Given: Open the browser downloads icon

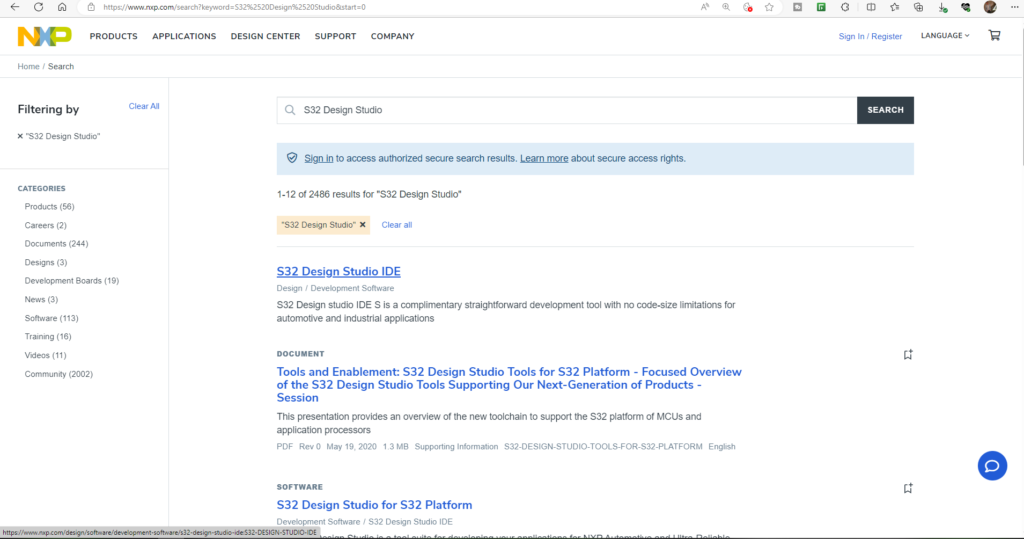Looking at the screenshot, I should (942, 7).
